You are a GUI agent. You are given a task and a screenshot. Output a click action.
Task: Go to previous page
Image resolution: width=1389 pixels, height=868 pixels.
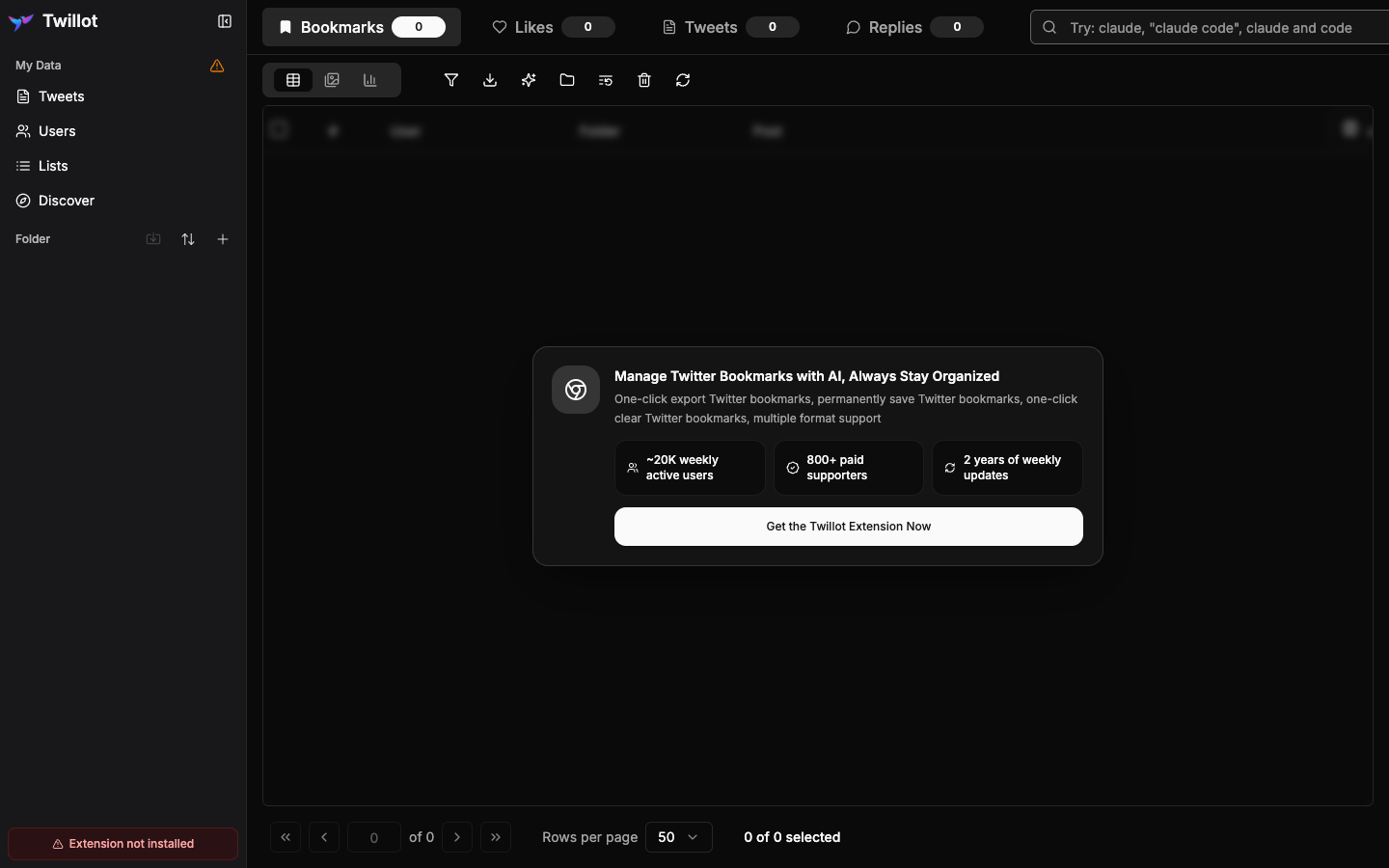point(324,837)
